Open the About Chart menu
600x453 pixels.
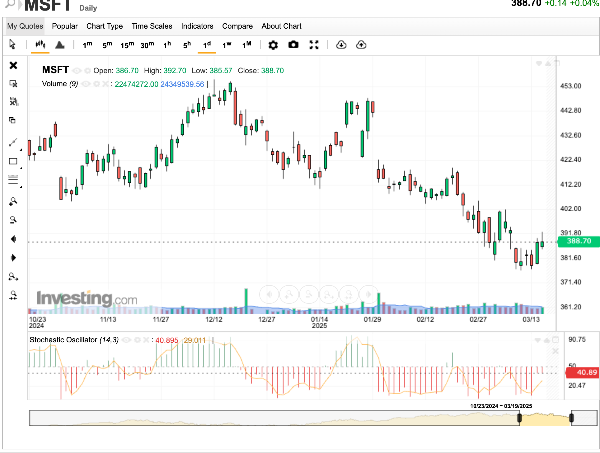(x=282, y=26)
